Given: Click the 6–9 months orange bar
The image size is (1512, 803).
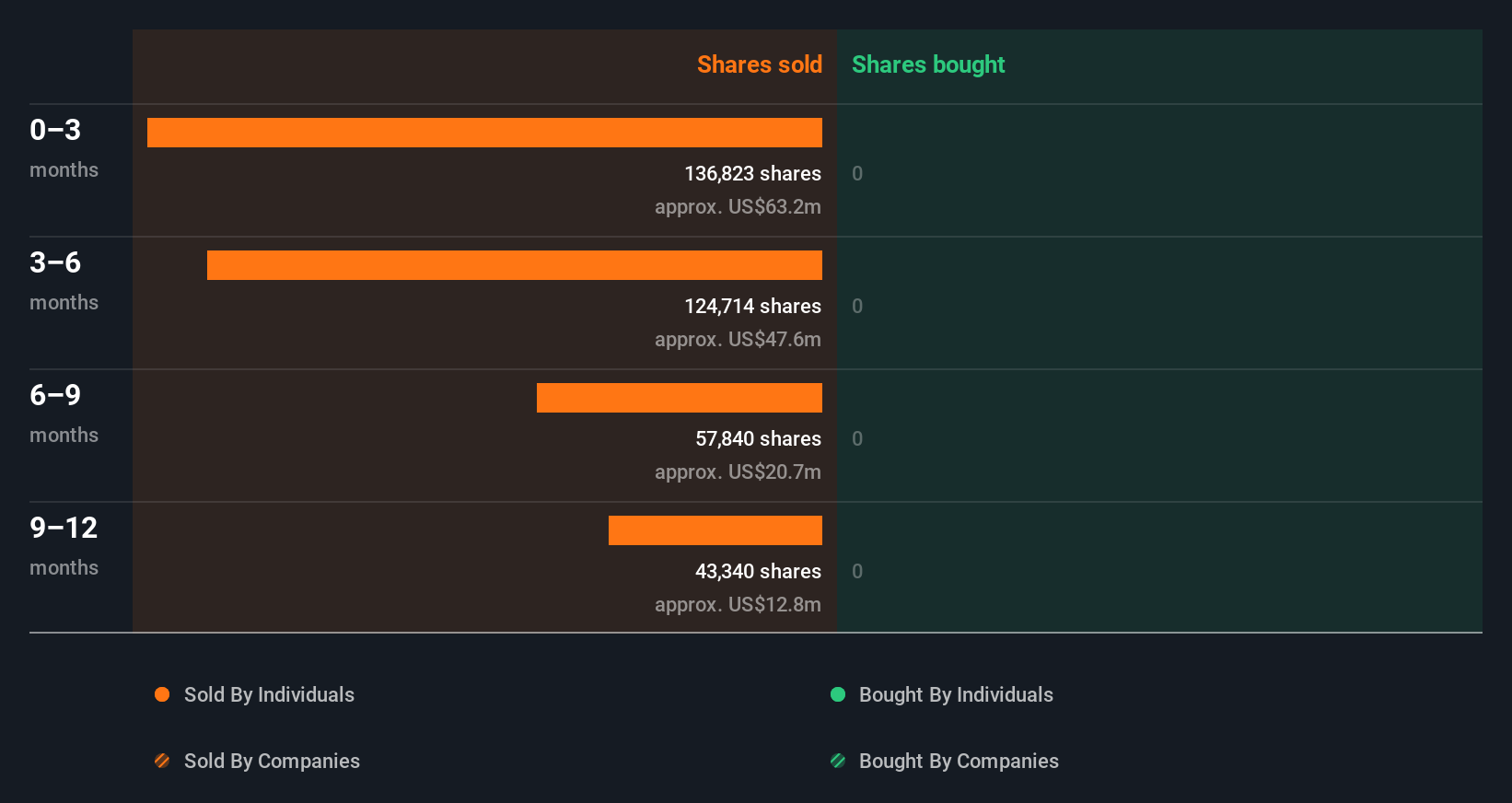Looking at the screenshot, I should click(x=680, y=398).
